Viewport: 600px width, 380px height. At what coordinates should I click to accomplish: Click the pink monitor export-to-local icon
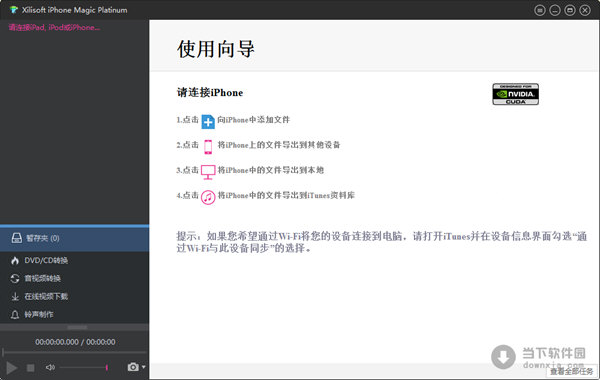pyautogui.click(x=208, y=172)
